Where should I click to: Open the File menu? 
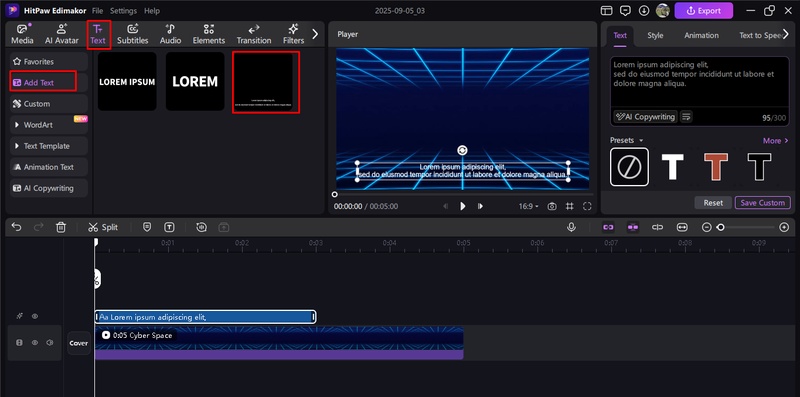[x=97, y=11]
